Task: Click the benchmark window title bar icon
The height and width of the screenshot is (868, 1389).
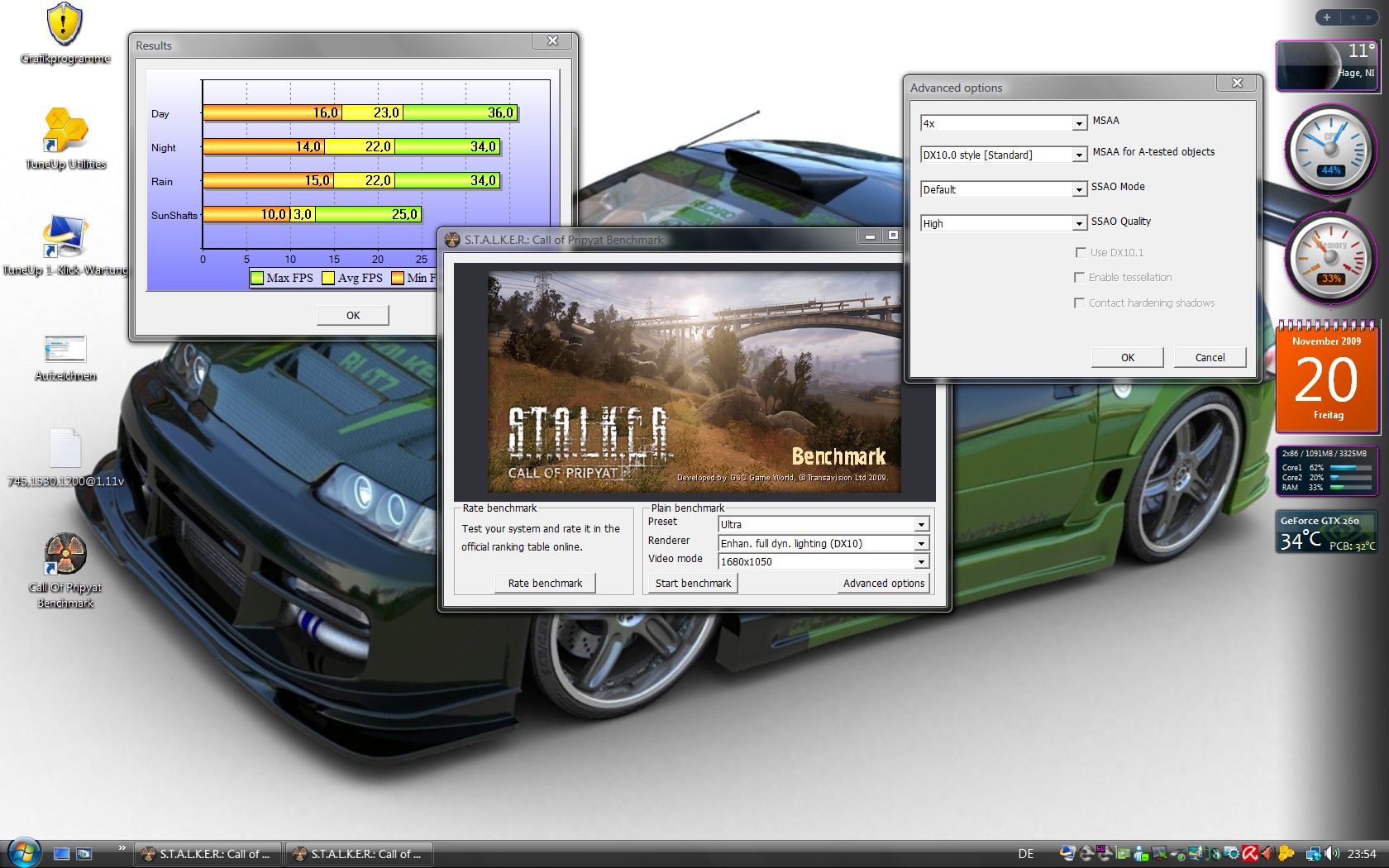Action: [452, 240]
